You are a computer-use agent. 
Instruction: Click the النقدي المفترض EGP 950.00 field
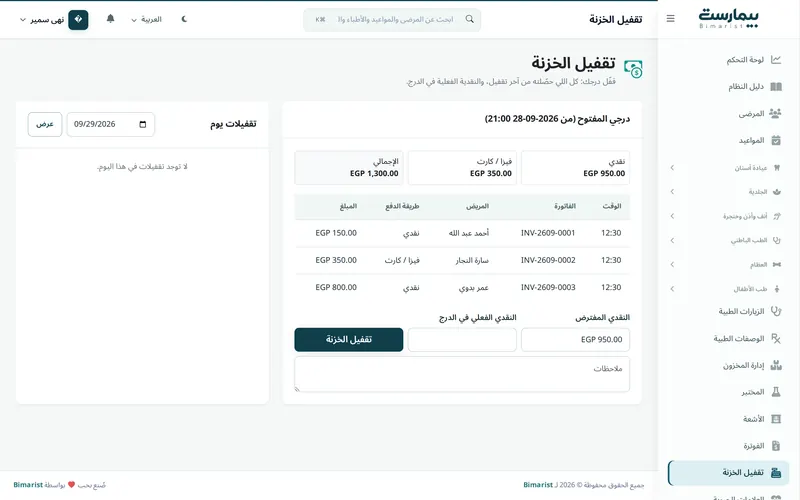coord(575,339)
